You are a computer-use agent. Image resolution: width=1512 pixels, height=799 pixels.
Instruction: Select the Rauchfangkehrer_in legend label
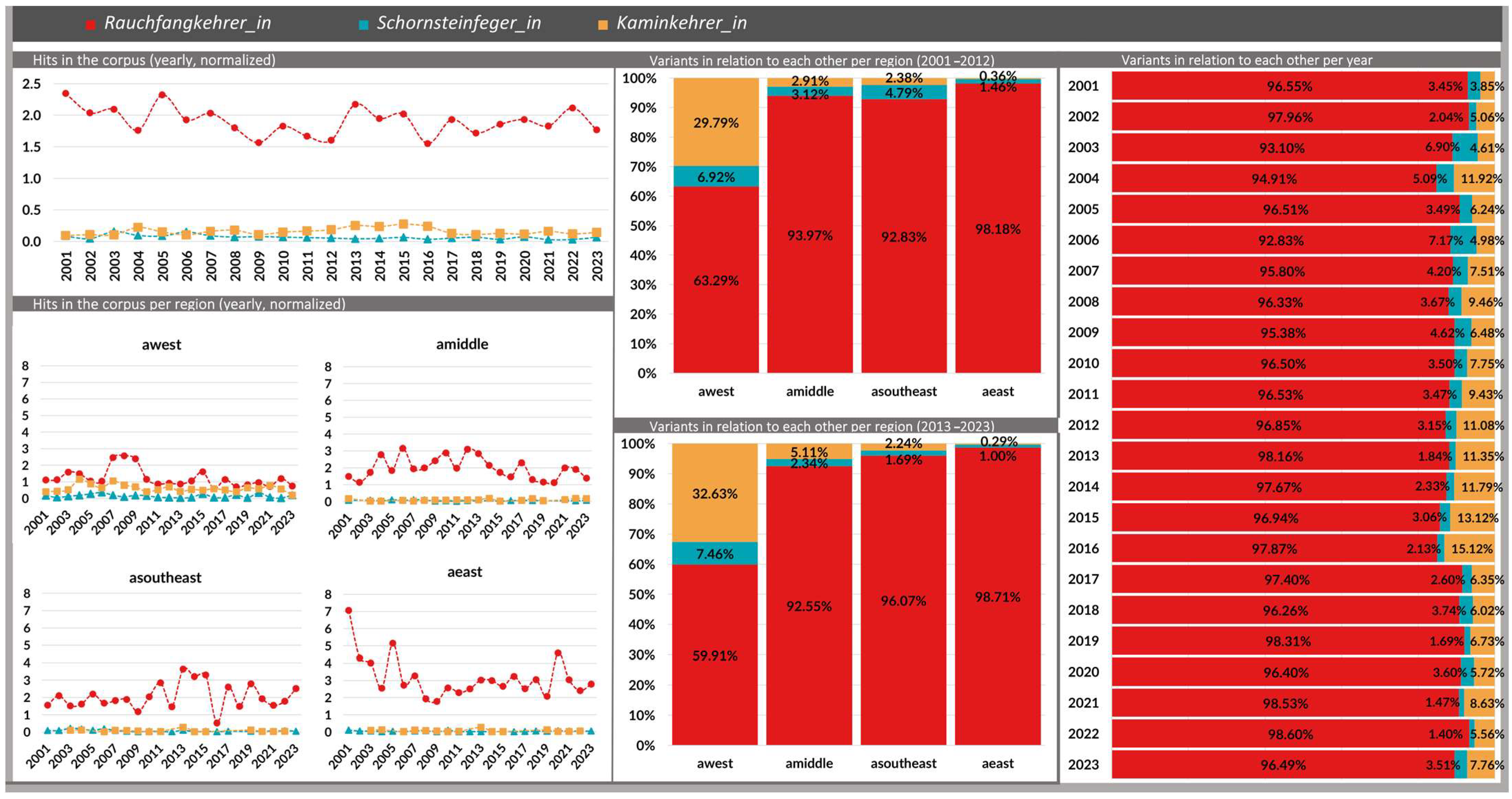[187, 23]
